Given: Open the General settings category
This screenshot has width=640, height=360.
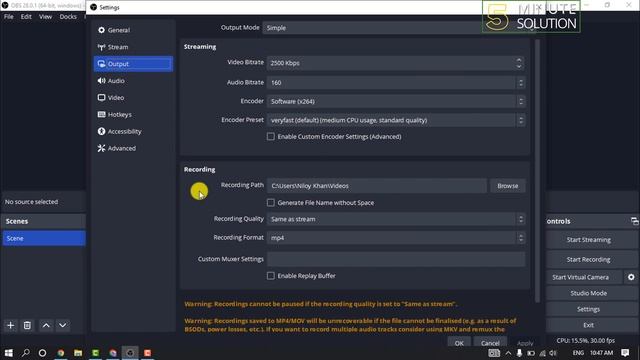Looking at the screenshot, I should (x=133, y=30).
